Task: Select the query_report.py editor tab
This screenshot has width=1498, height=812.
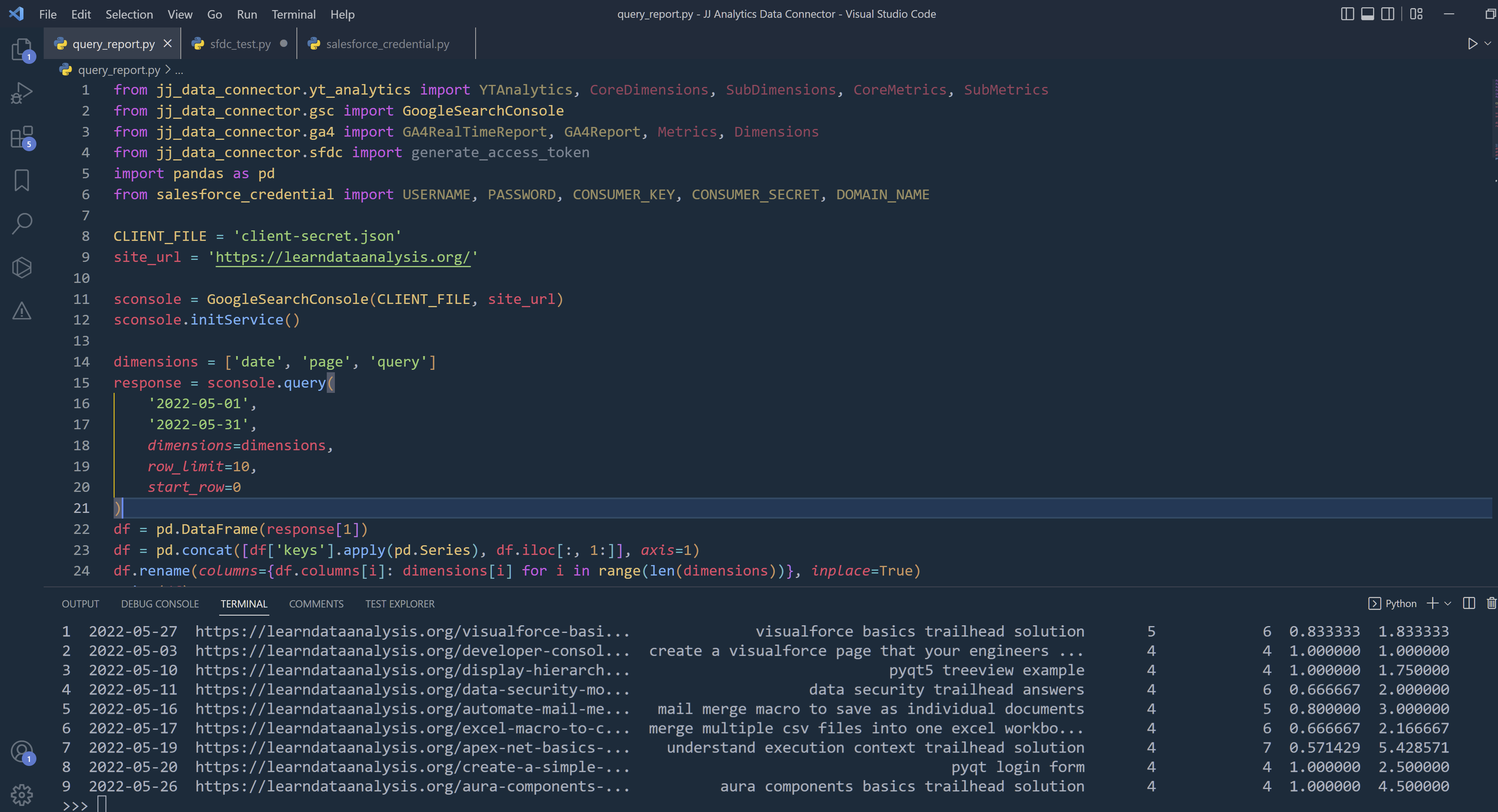Action: pyautogui.click(x=113, y=44)
